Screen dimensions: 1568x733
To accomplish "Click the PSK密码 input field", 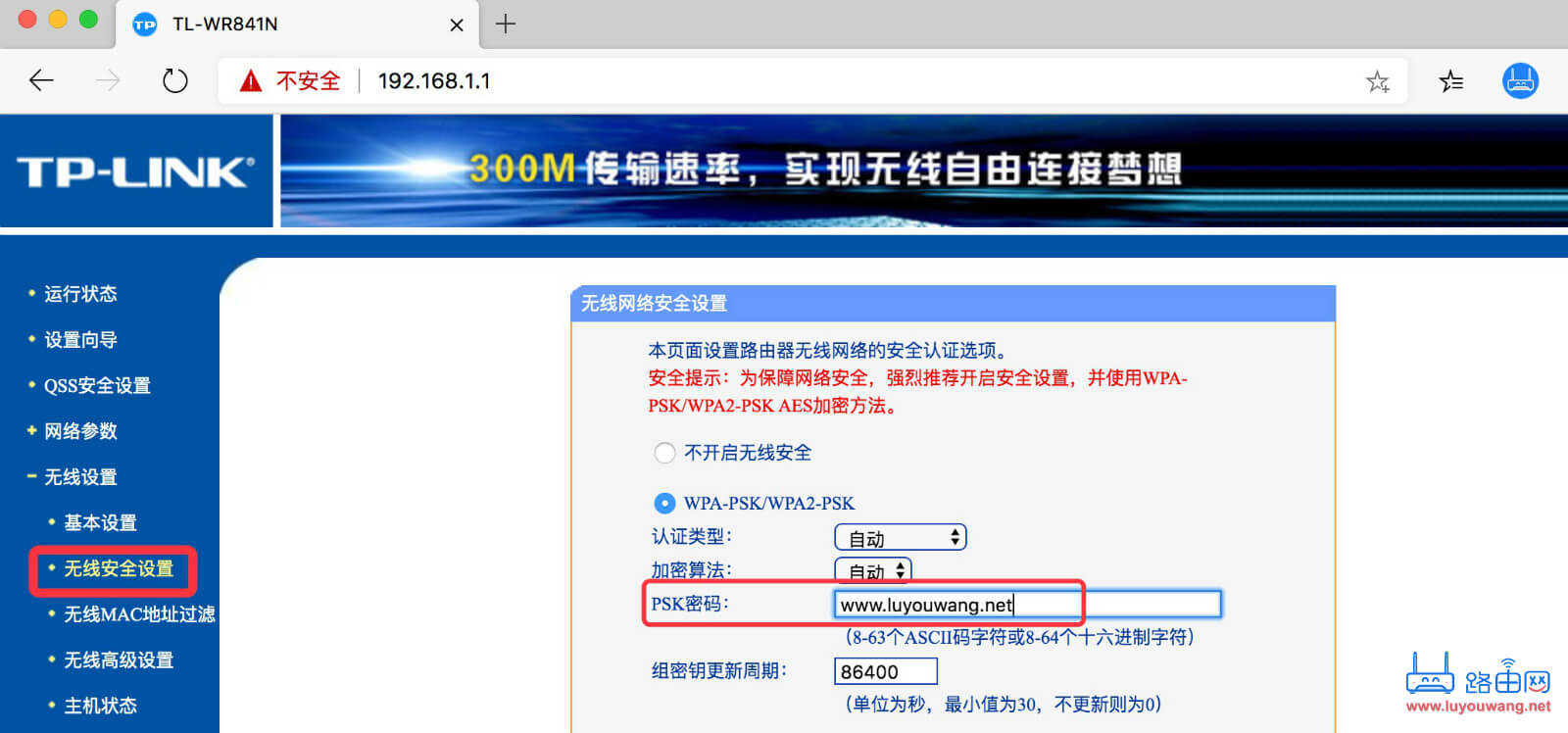I will coord(1028,605).
